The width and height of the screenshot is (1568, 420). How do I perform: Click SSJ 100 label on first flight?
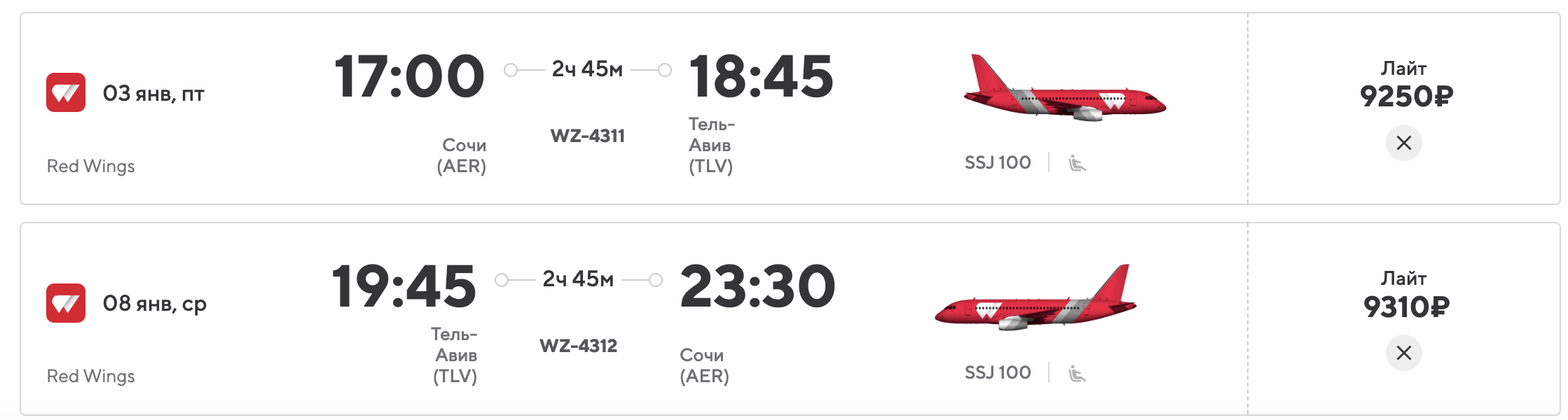click(x=998, y=162)
